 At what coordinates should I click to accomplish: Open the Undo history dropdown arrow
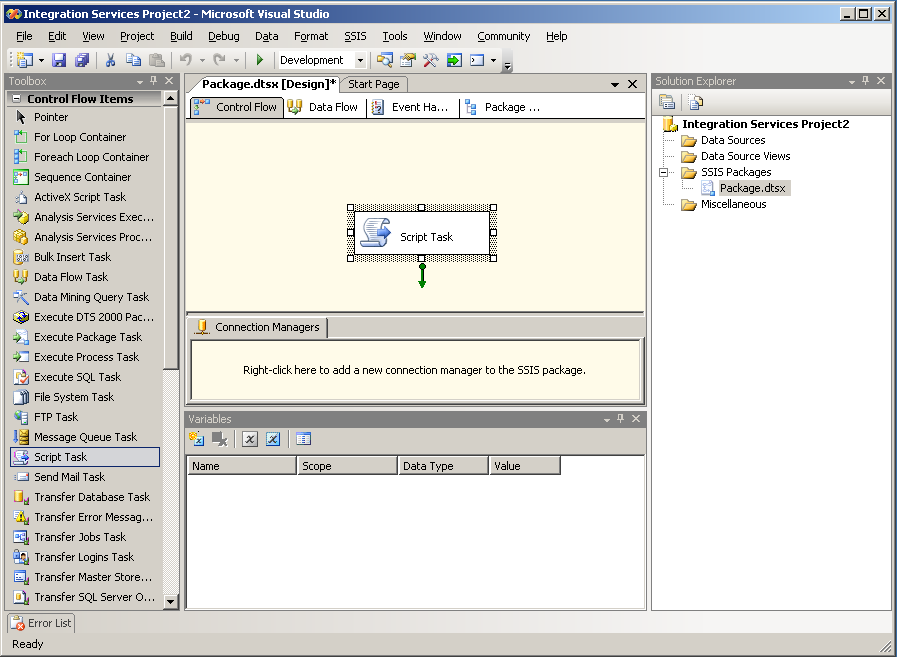202,60
